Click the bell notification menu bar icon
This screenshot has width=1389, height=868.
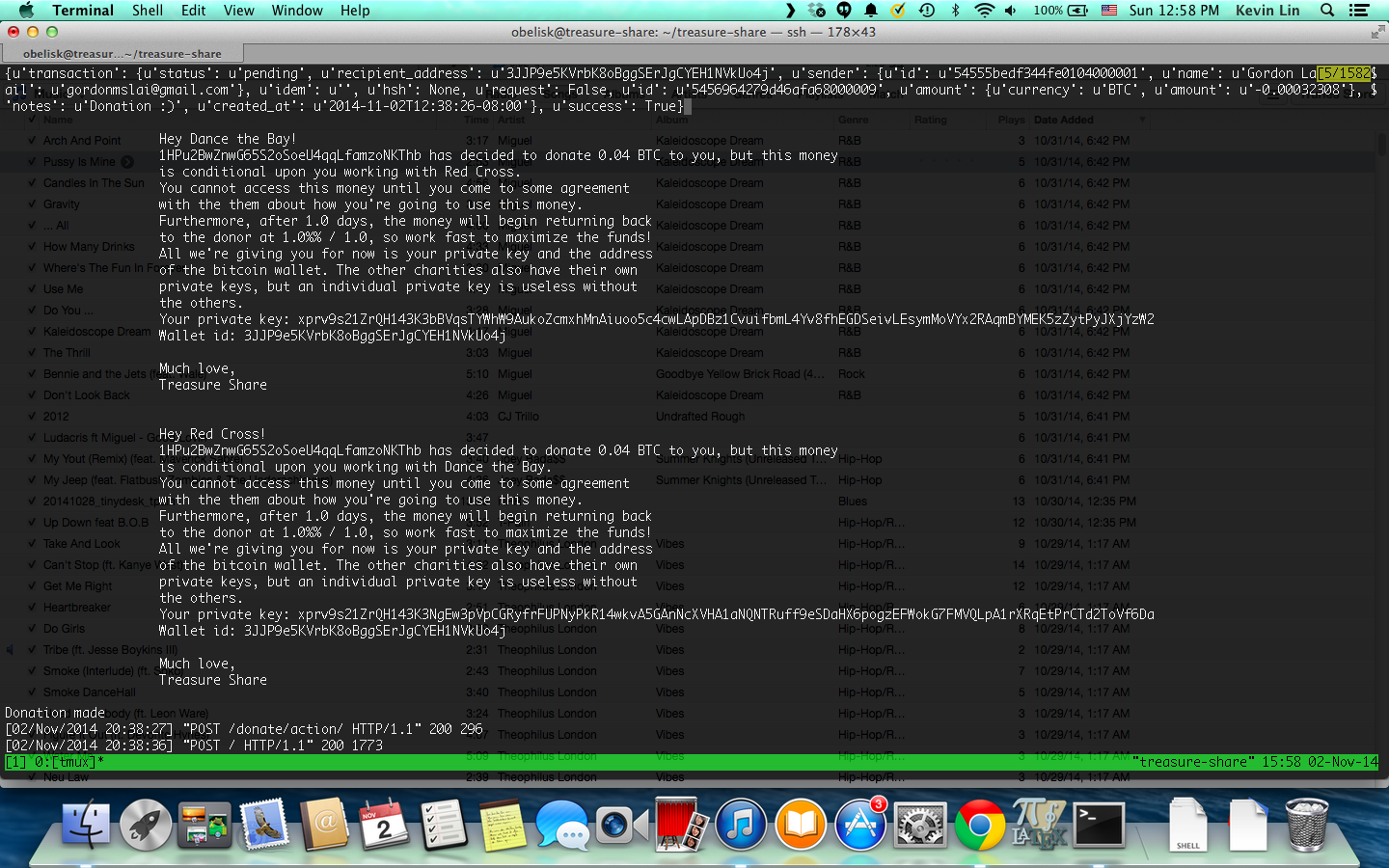871,11
